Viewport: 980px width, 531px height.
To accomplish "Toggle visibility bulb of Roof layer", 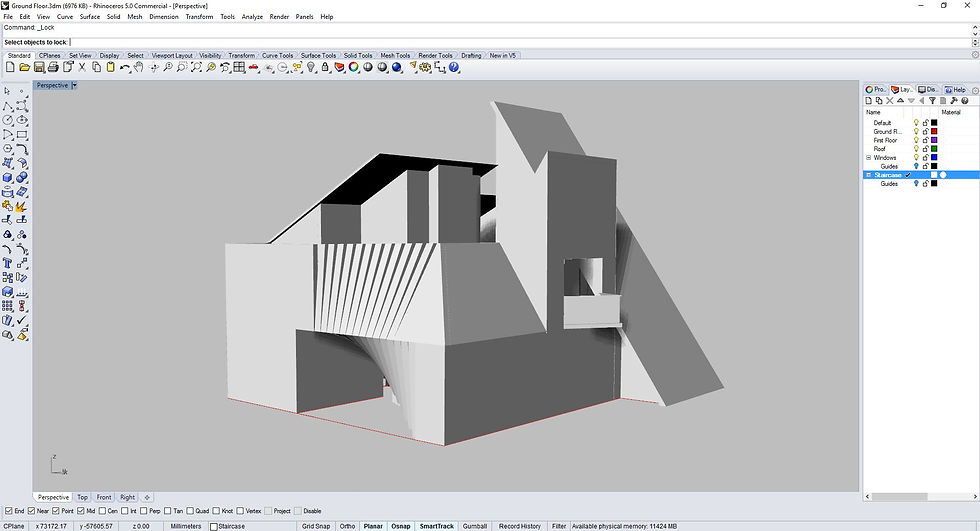I will pyautogui.click(x=917, y=149).
